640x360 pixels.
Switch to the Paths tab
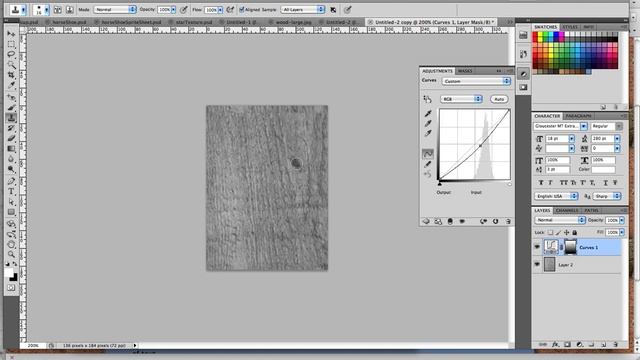(x=591, y=210)
